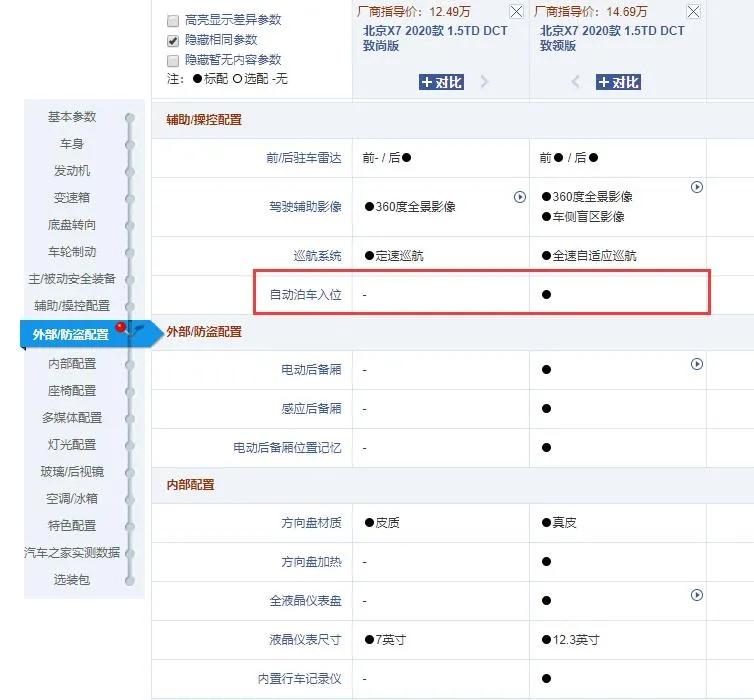754x700 pixels.
Task: Click the 厂商指导价 12.49万 price text
Action: [x=414, y=11]
